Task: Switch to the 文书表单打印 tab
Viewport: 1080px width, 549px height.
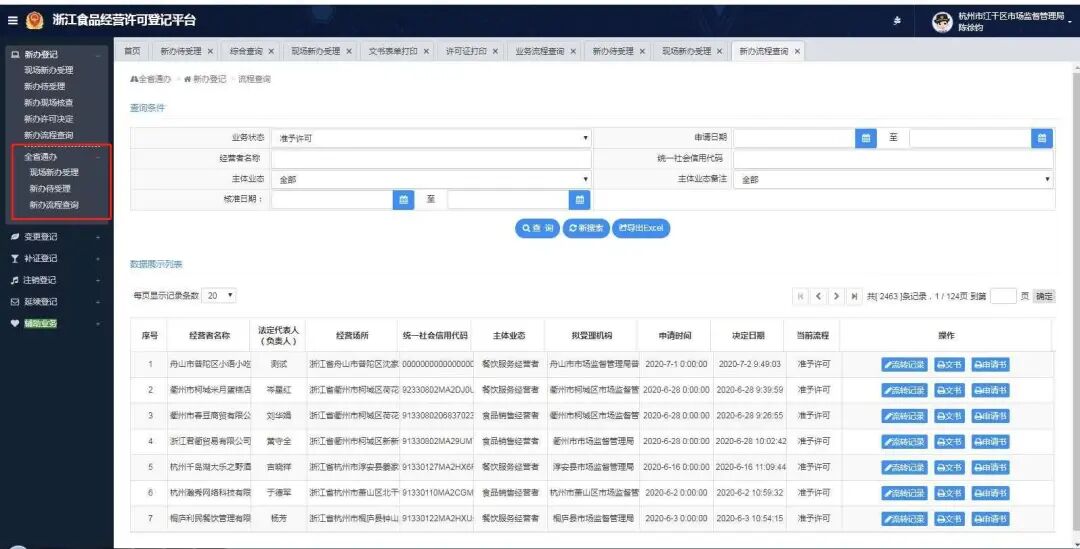Action: pyautogui.click(x=393, y=52)
